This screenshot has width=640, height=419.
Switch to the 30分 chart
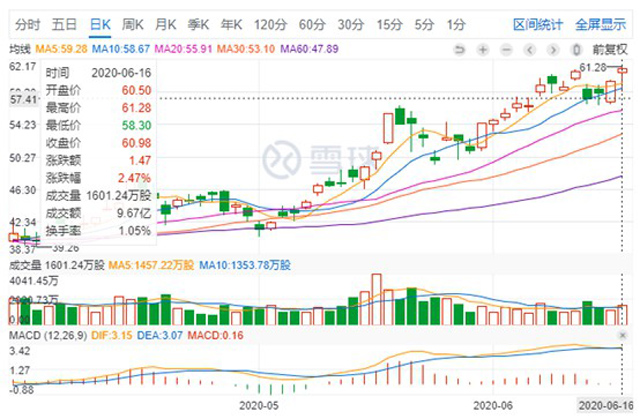(351, 24)
